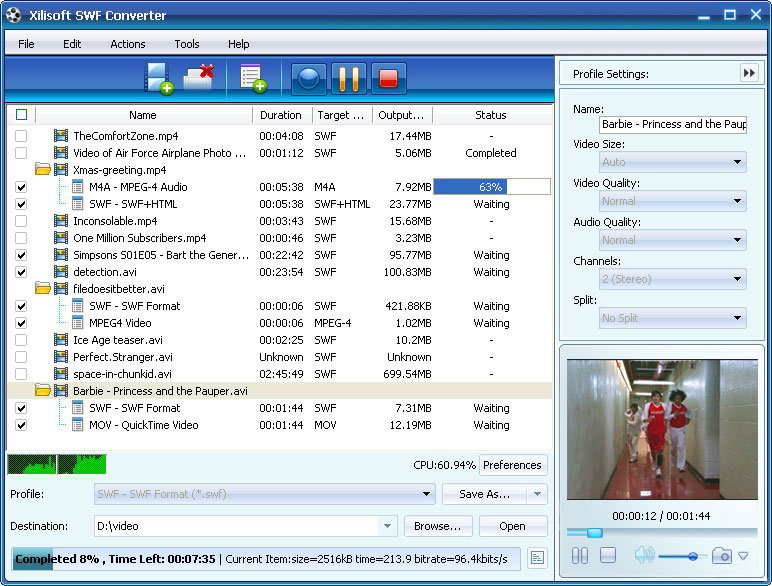Pause the preview player
The height and width of the screenshot is (586, 772).
point(579,556)
